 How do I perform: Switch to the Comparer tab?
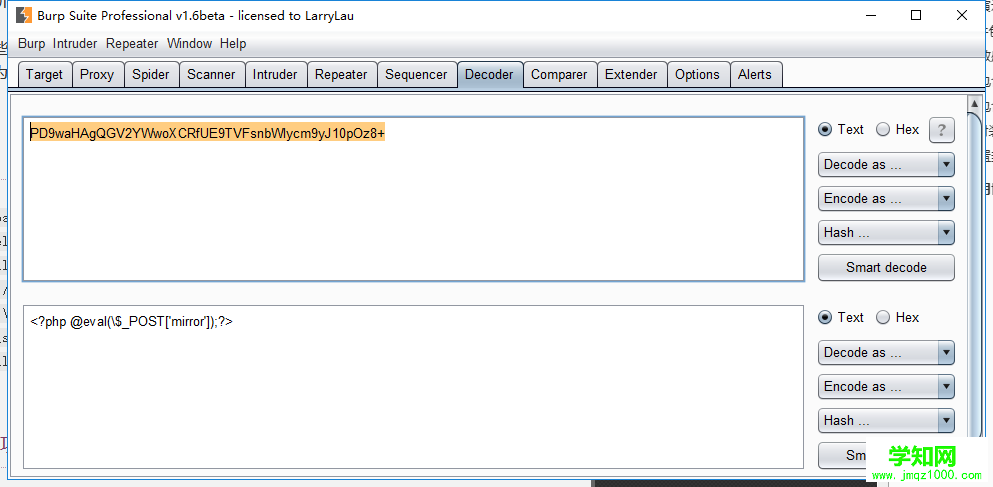[559, 75]
